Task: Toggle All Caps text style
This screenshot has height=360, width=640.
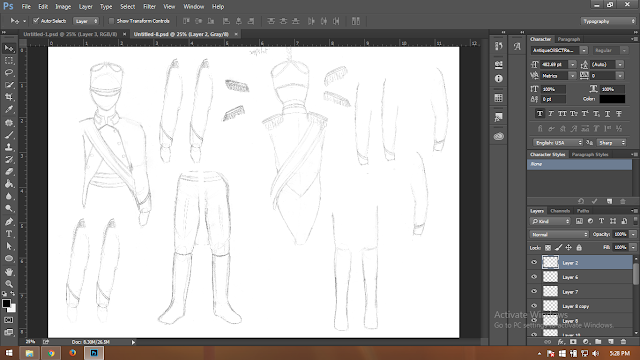Action: [562, 114]
